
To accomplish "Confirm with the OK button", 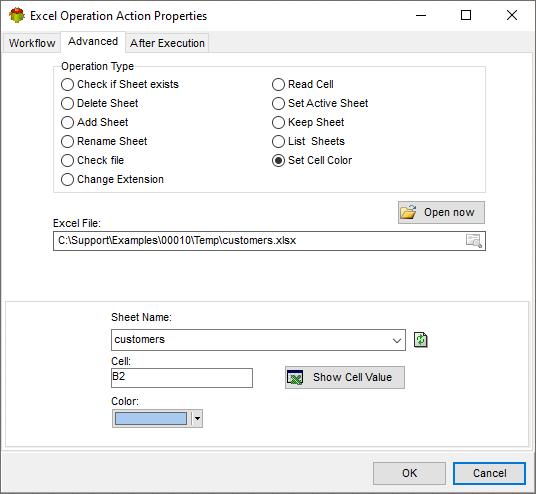I will tap(409, 473).
